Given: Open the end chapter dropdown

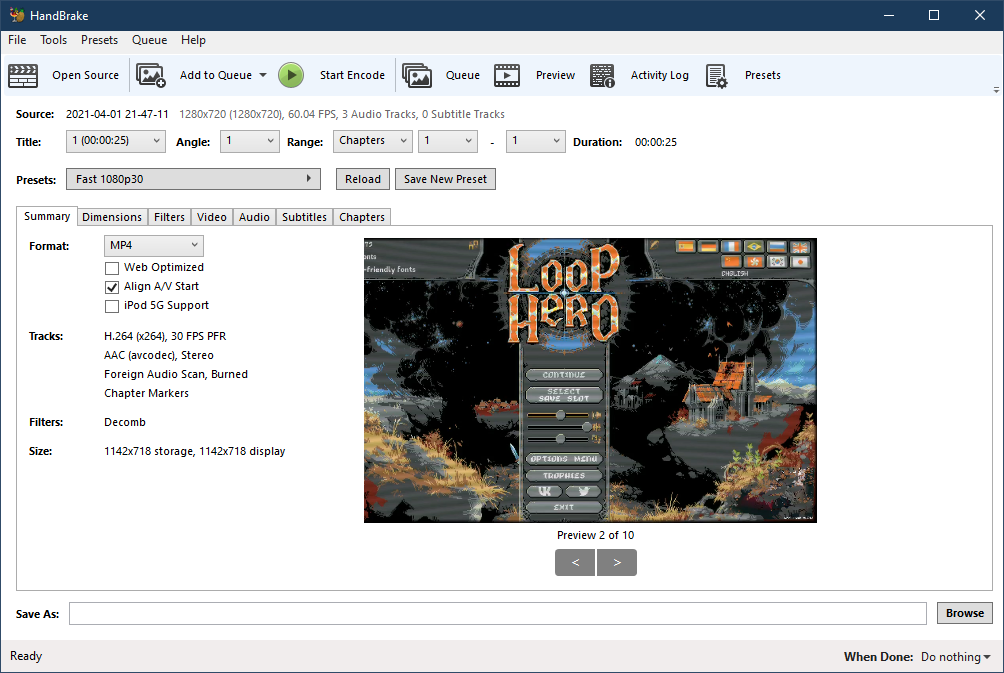Looking at the screenshot, I should 536,141.
